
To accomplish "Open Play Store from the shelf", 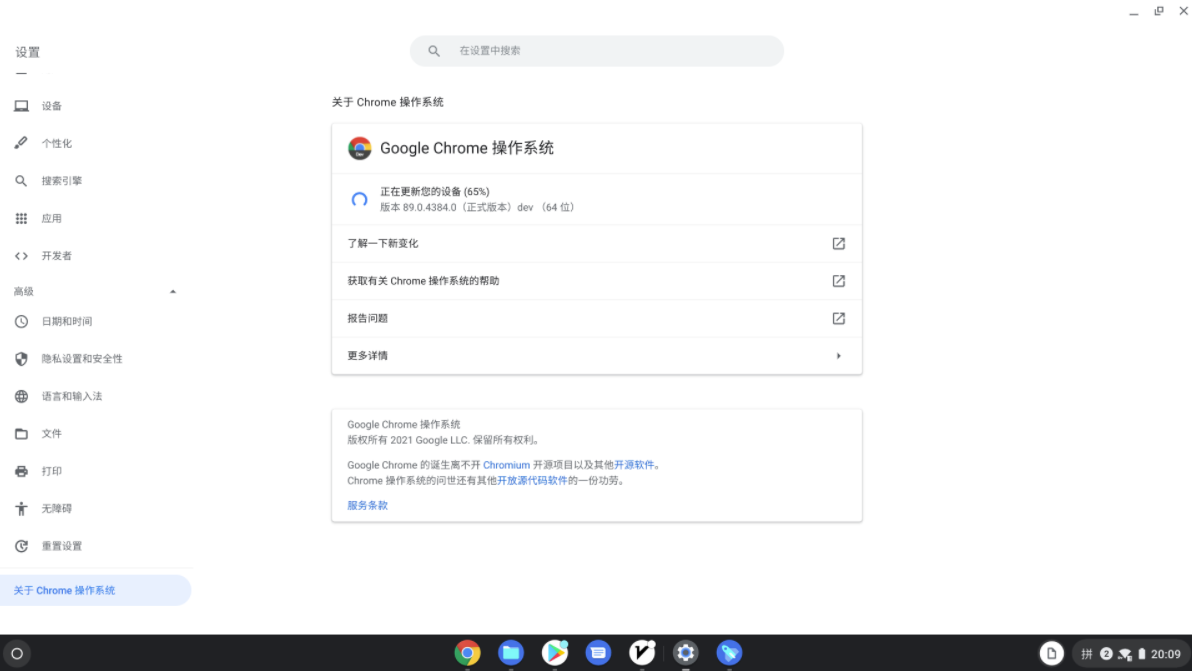I will click(555, 653).
